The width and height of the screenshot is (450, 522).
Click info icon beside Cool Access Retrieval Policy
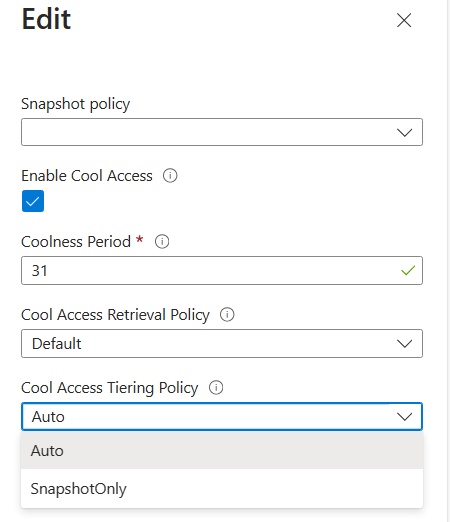tap(227, 314)
